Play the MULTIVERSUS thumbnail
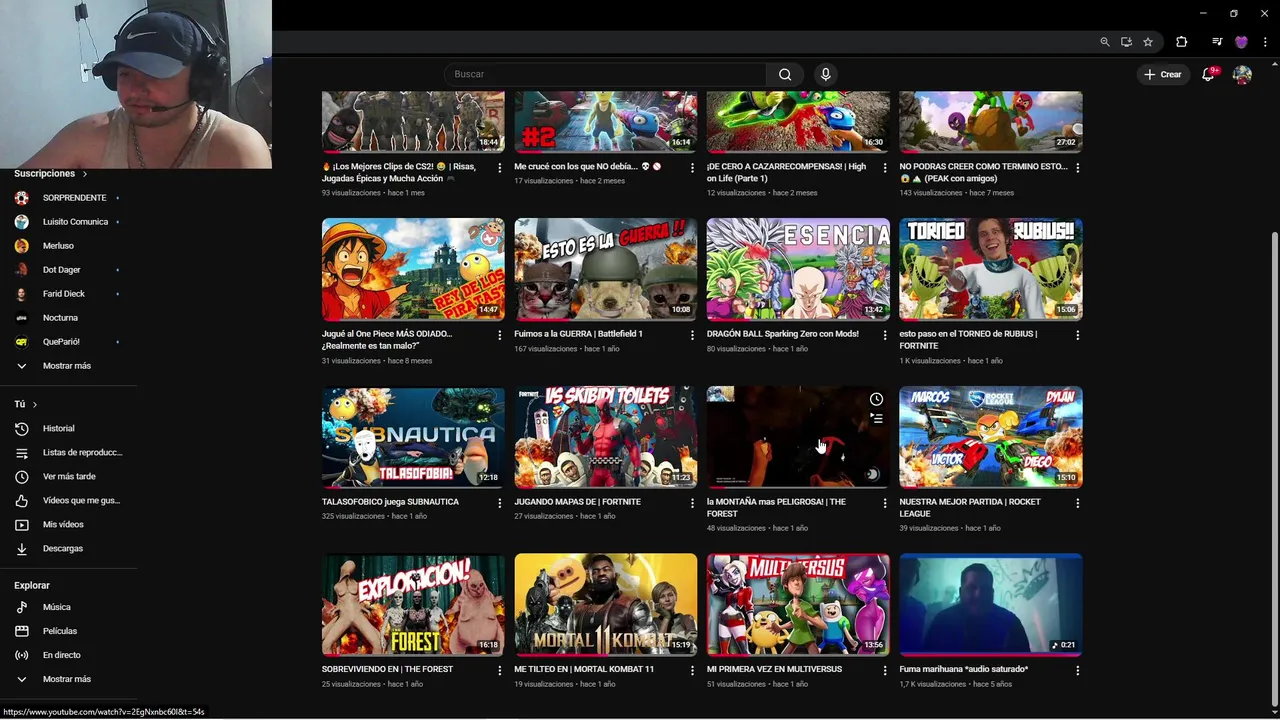Viewport: 1280px width, 720px height. (x=798, y=604)
